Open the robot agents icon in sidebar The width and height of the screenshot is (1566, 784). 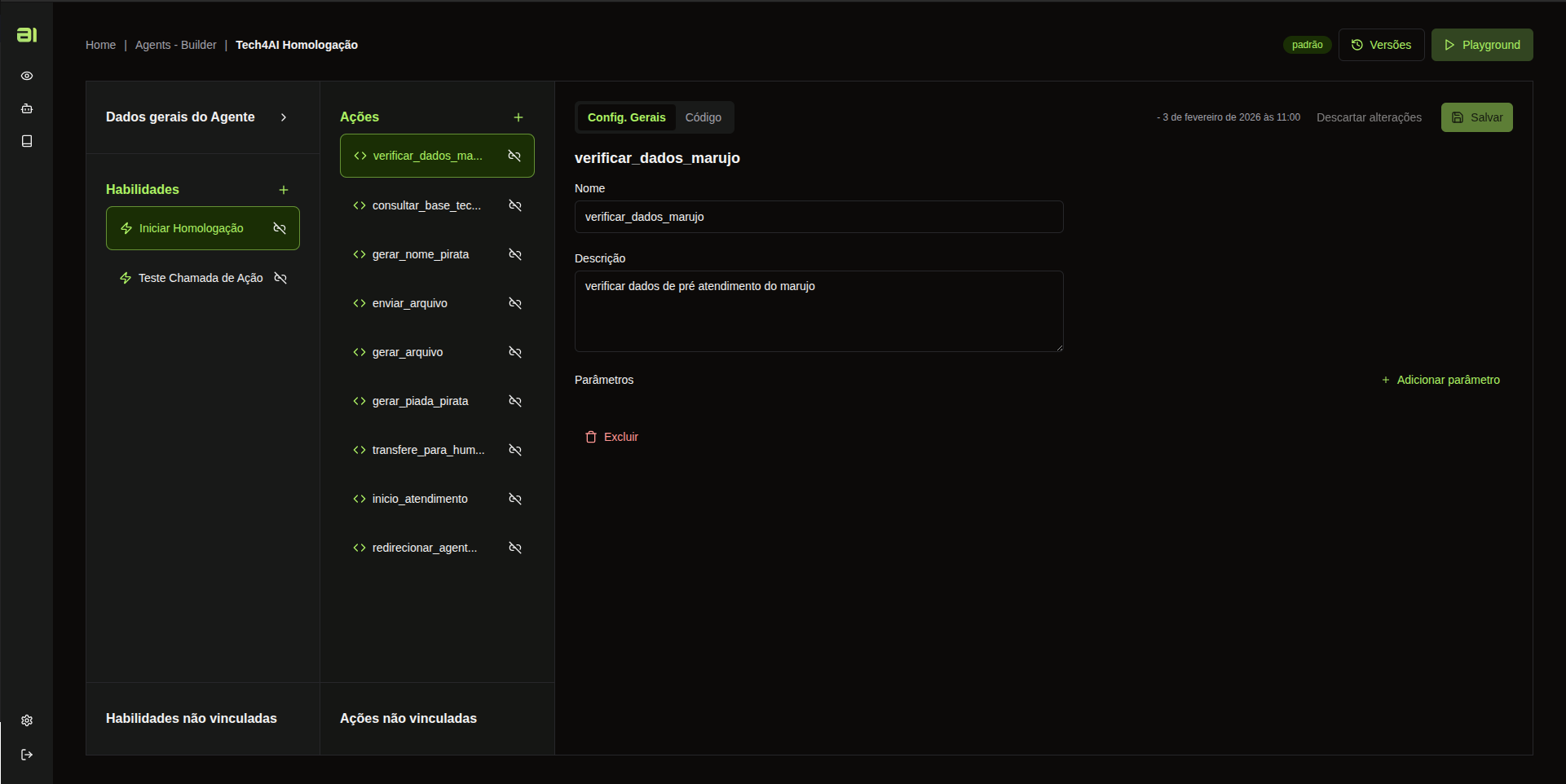coord(27,108)
